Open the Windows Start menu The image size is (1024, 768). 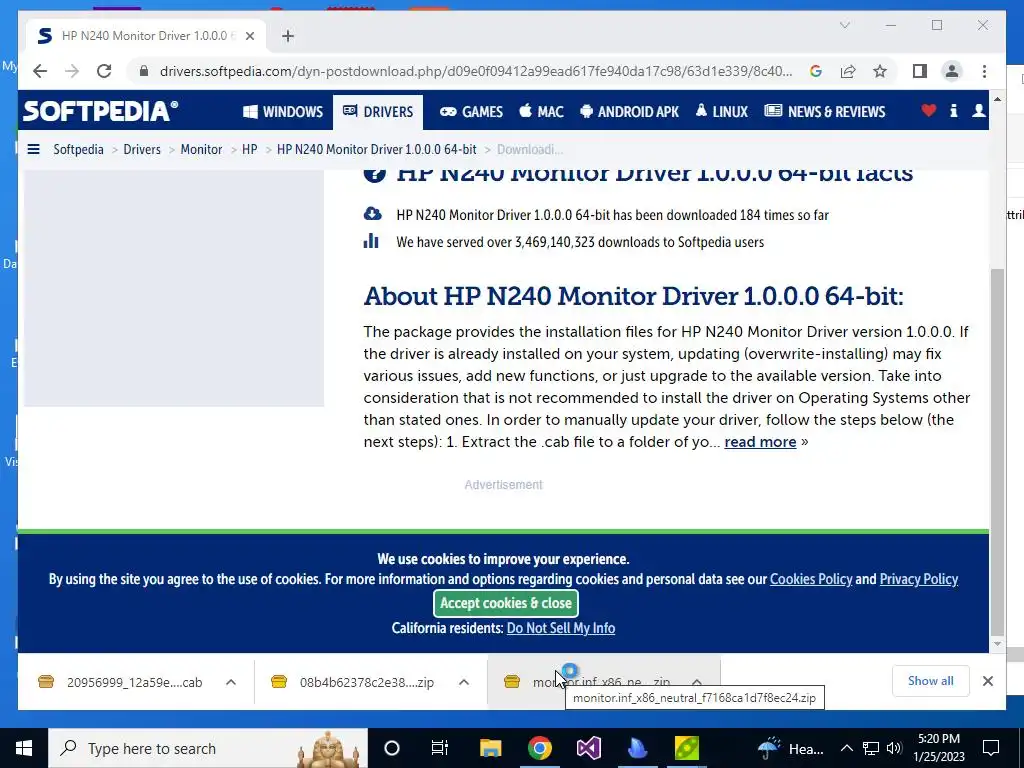point(24,748)
